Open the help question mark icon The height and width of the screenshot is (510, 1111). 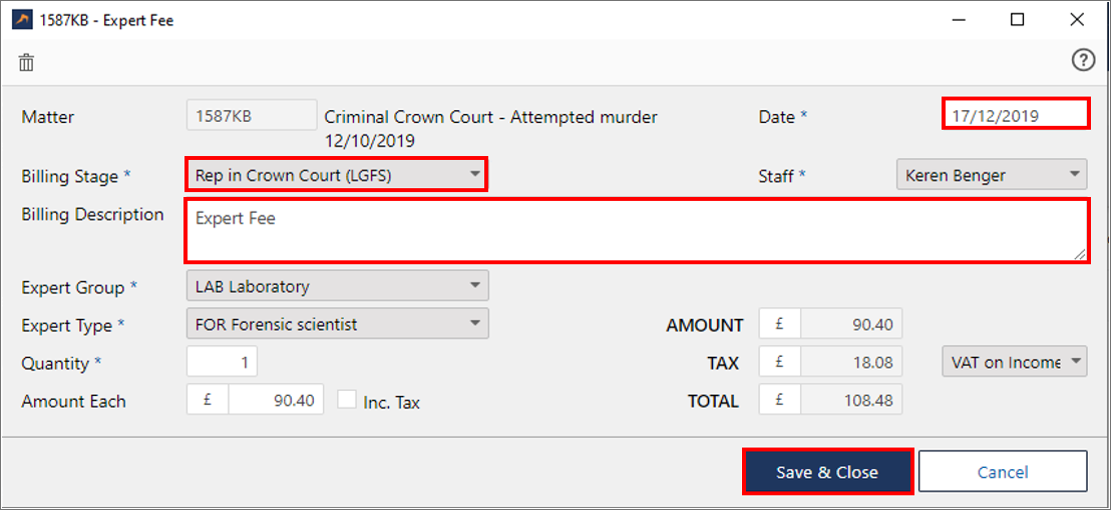(x=1083, y=61)
